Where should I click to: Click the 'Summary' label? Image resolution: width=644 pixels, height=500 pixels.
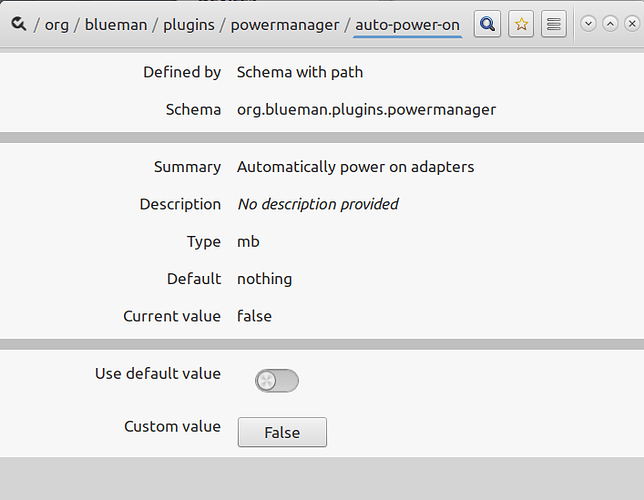pos(187,167)
